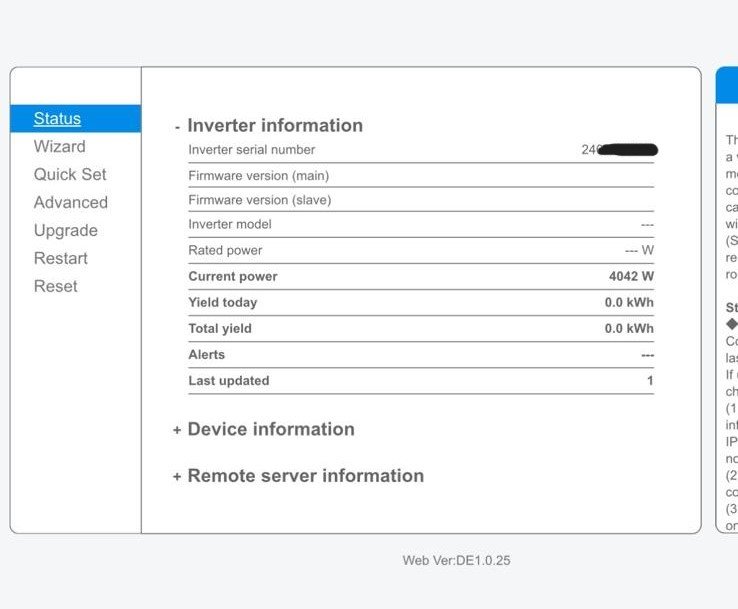738x609 pixels.
Task: Click the 4042 W current power value
Action: point(631,276)
